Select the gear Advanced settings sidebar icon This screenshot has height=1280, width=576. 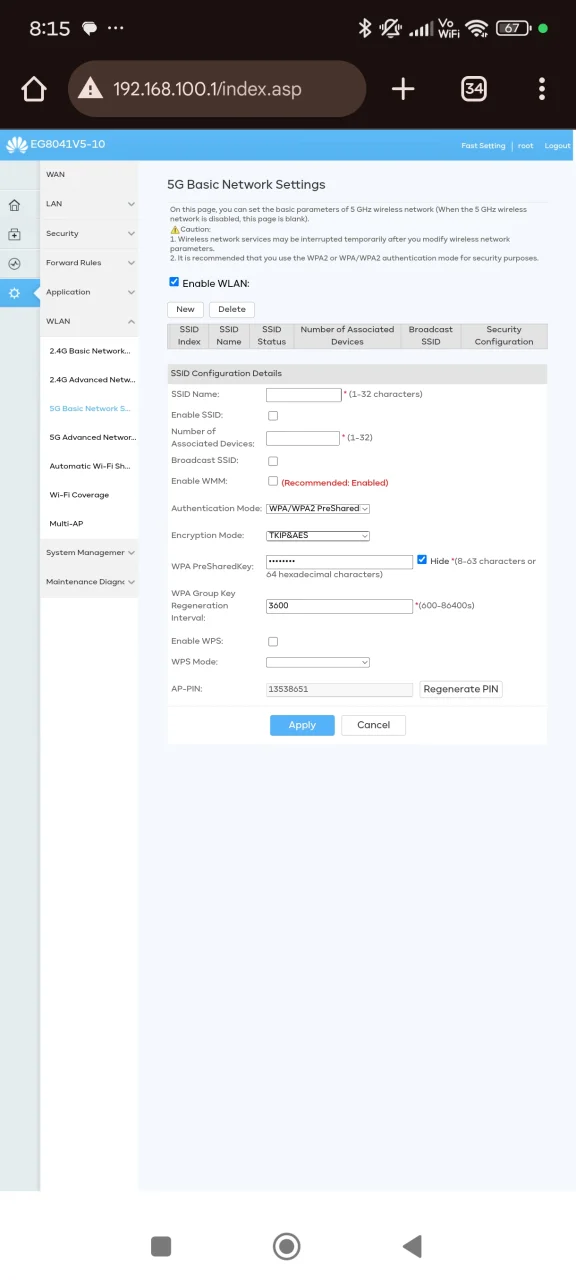[14, 293]
